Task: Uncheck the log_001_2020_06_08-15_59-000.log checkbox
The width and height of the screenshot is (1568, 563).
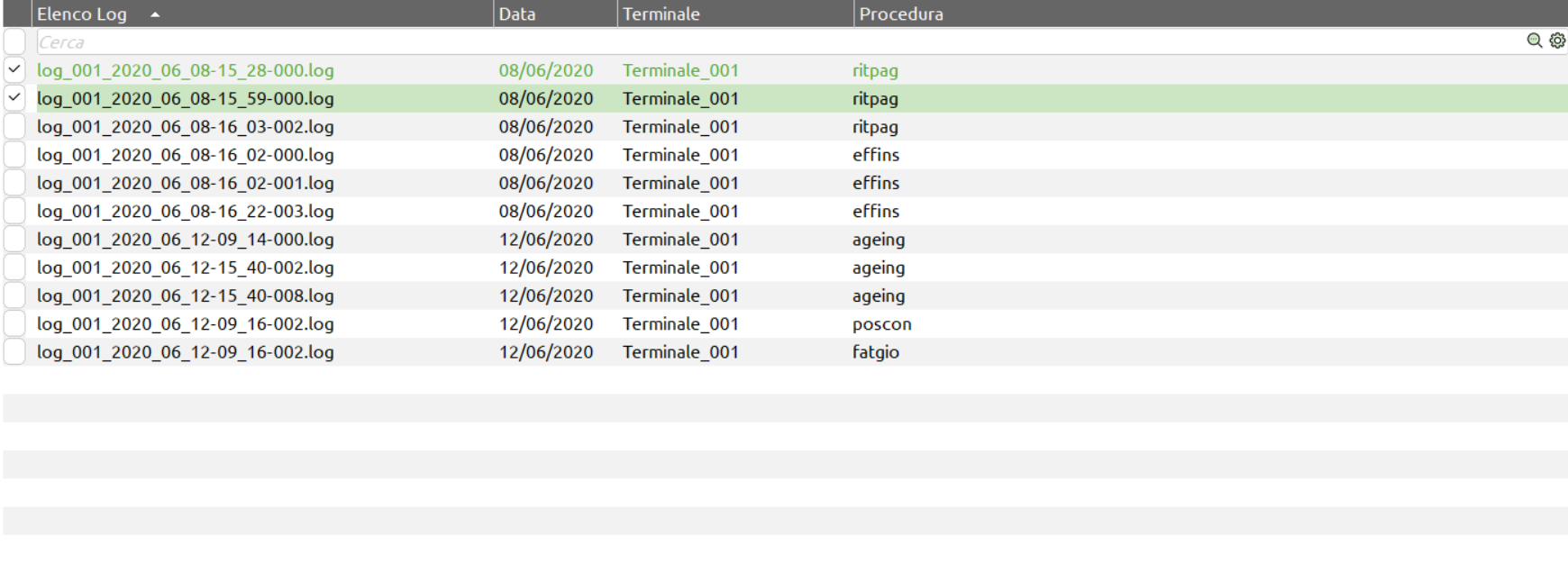Action: (14, 98)
